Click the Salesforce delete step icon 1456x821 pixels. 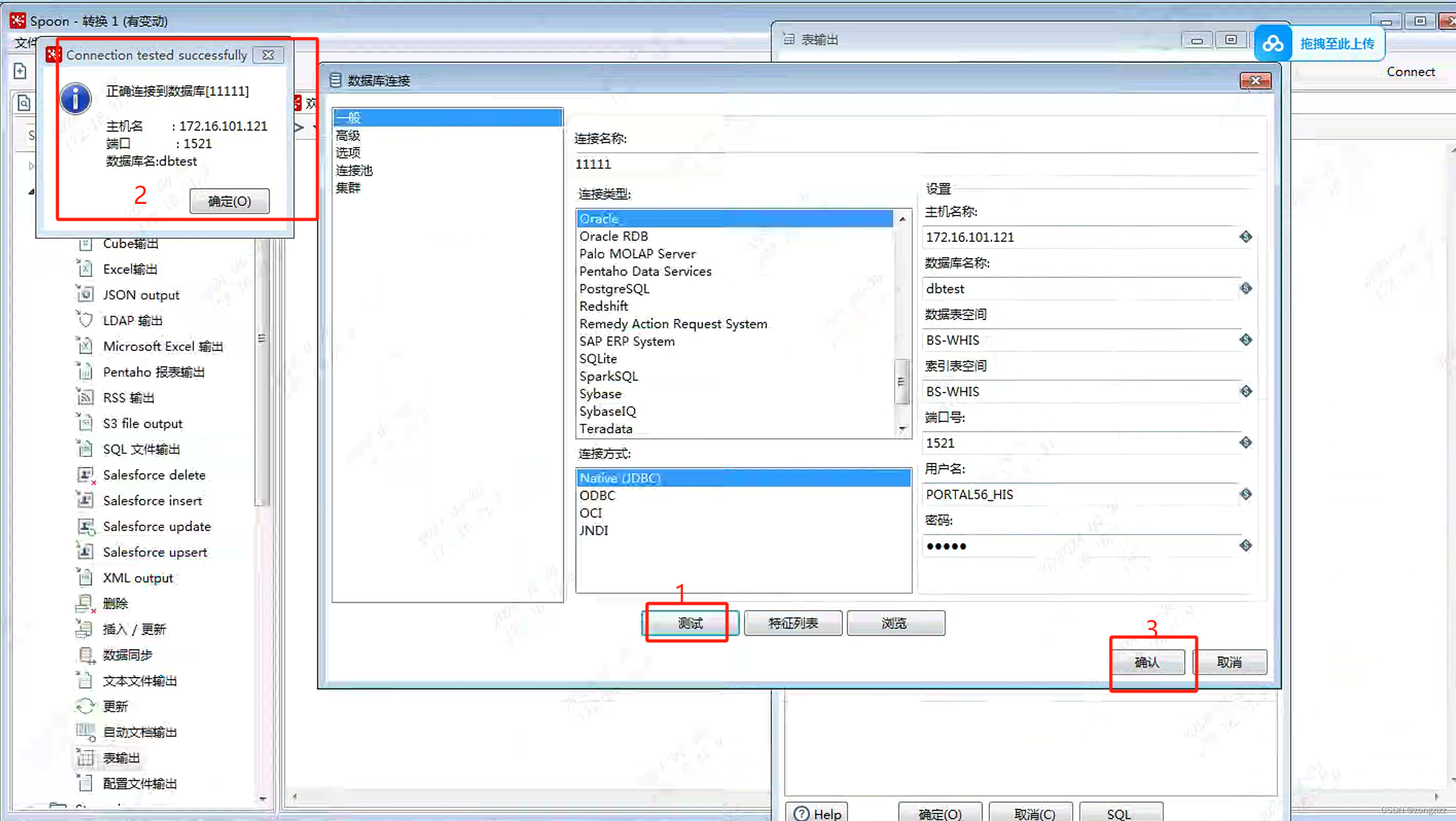click(x=85, y=474)
